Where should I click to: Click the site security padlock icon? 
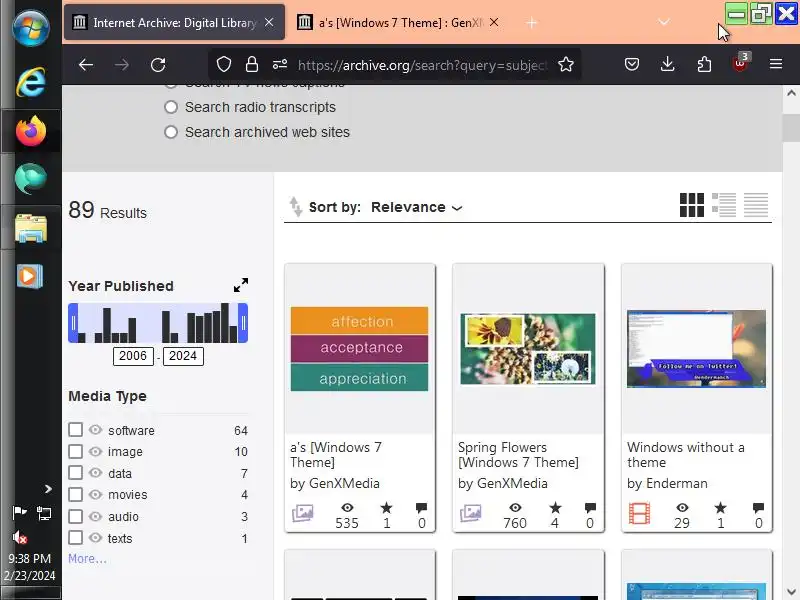(252, 65)
